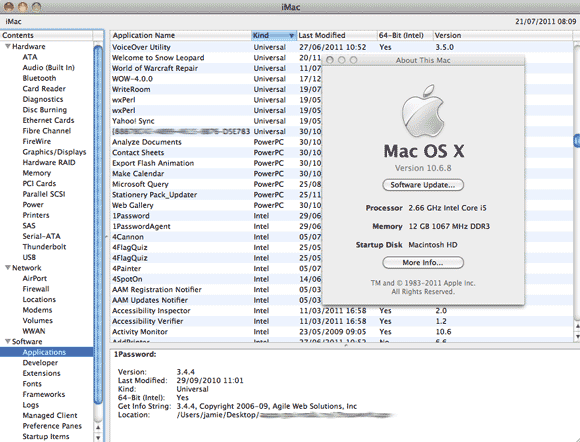Select Extensions under Software
Screen dimensions: 580x442
point(41,373)
